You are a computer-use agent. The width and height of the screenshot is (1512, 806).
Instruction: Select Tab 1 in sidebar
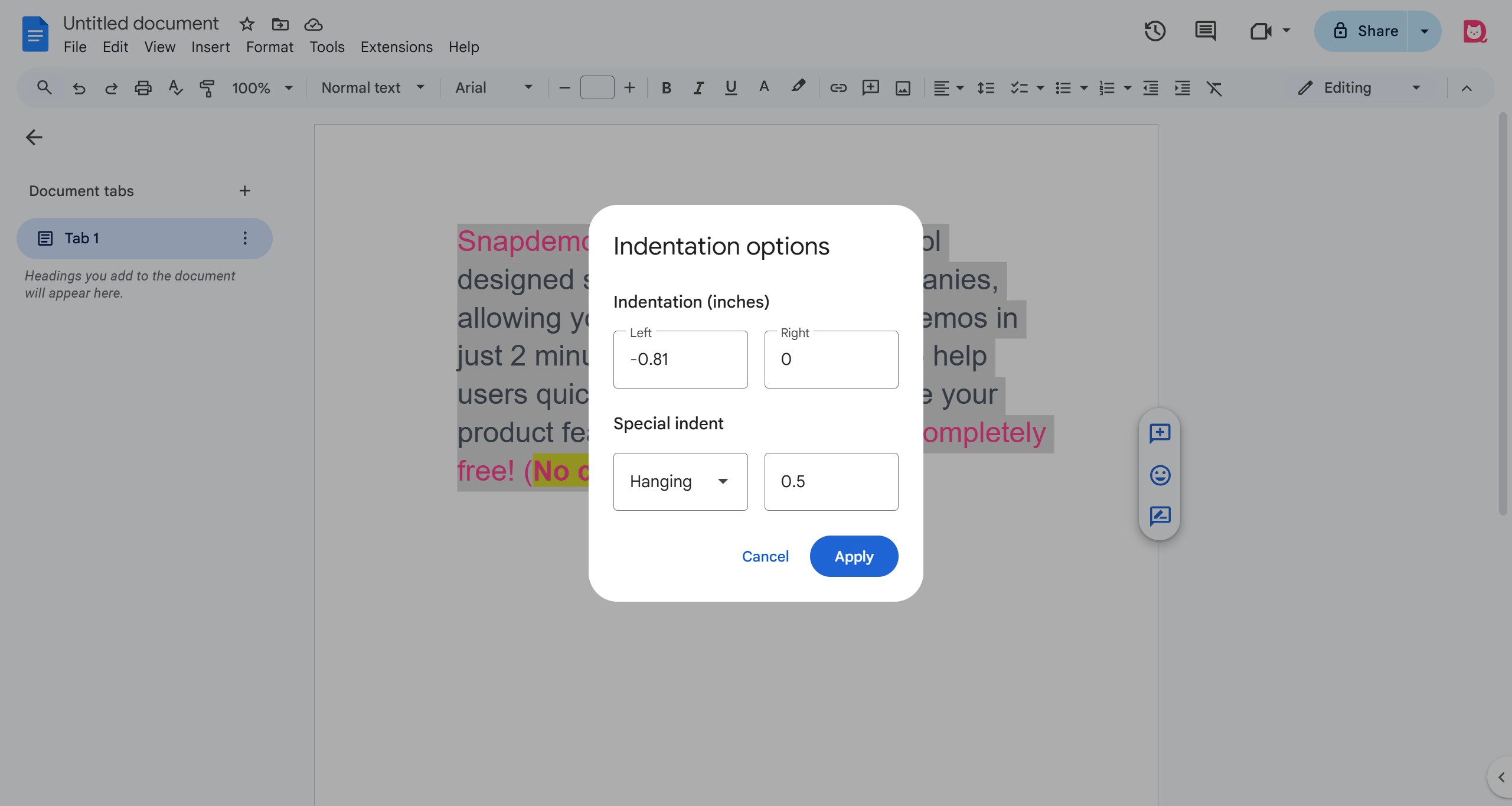[144, 239]
